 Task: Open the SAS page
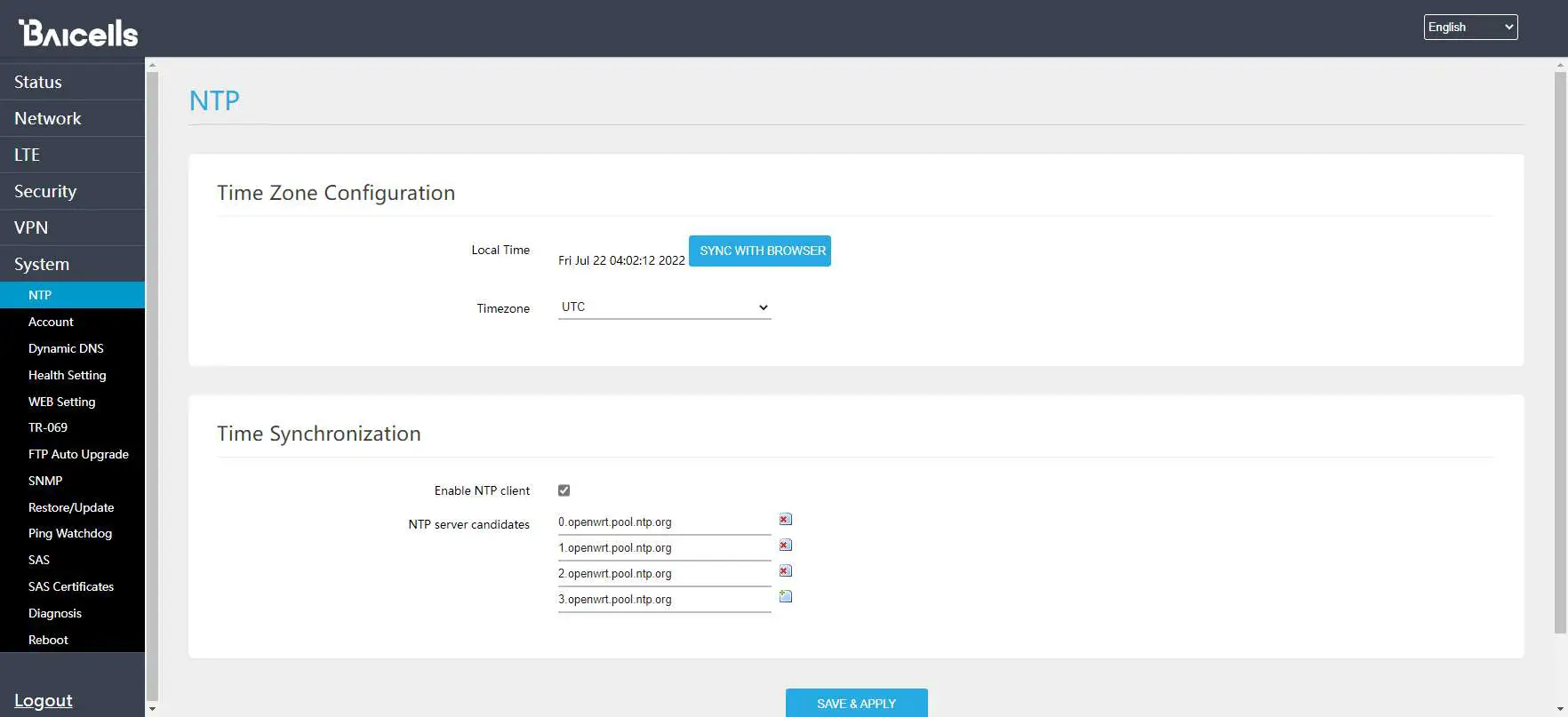[72, 560]
